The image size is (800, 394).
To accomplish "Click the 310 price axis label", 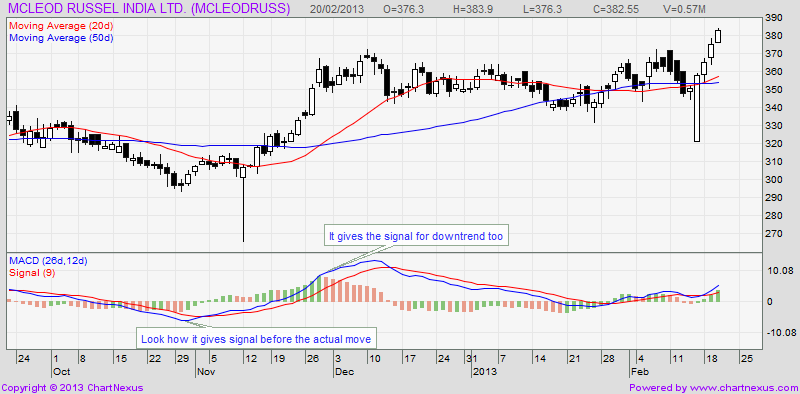I will coord(774,162).
